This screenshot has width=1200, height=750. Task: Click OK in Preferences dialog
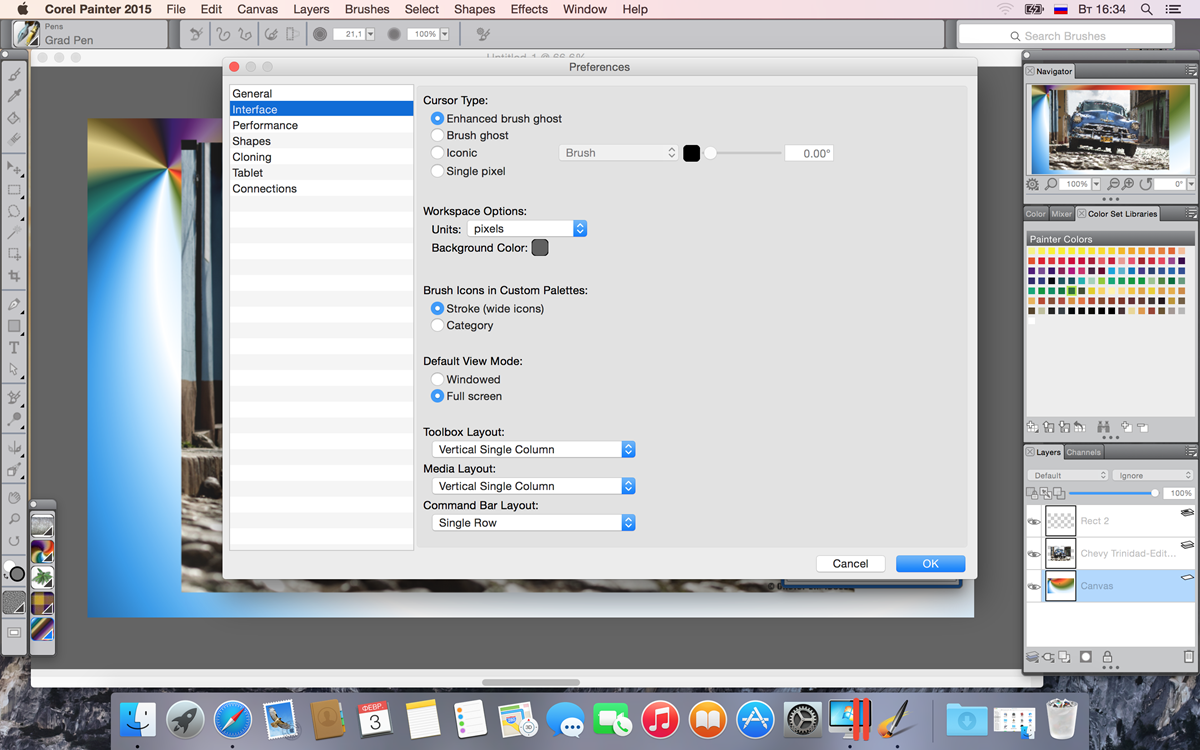click(x=930, y=564)
